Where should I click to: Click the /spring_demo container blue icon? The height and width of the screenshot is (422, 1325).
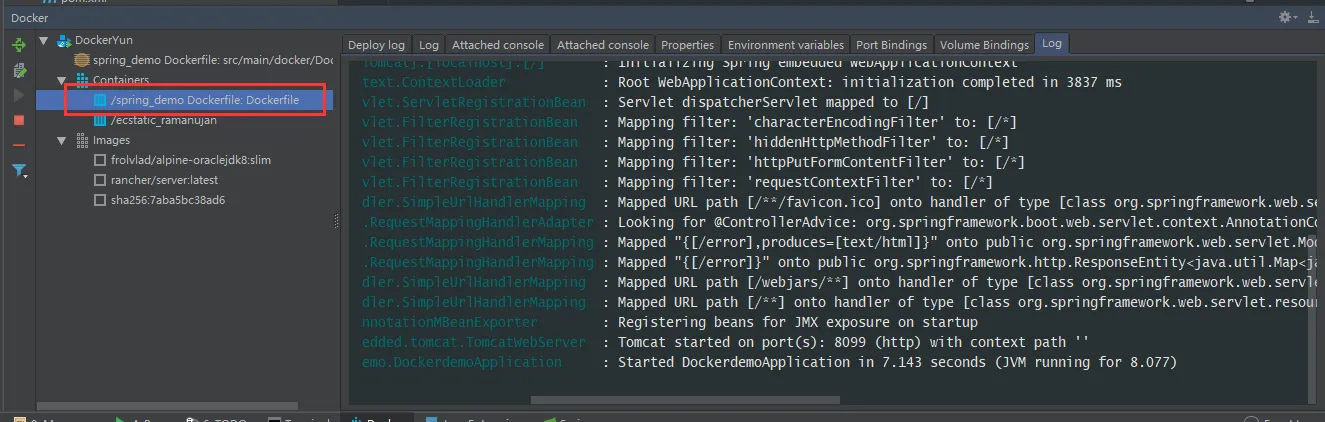coord(100,100)
